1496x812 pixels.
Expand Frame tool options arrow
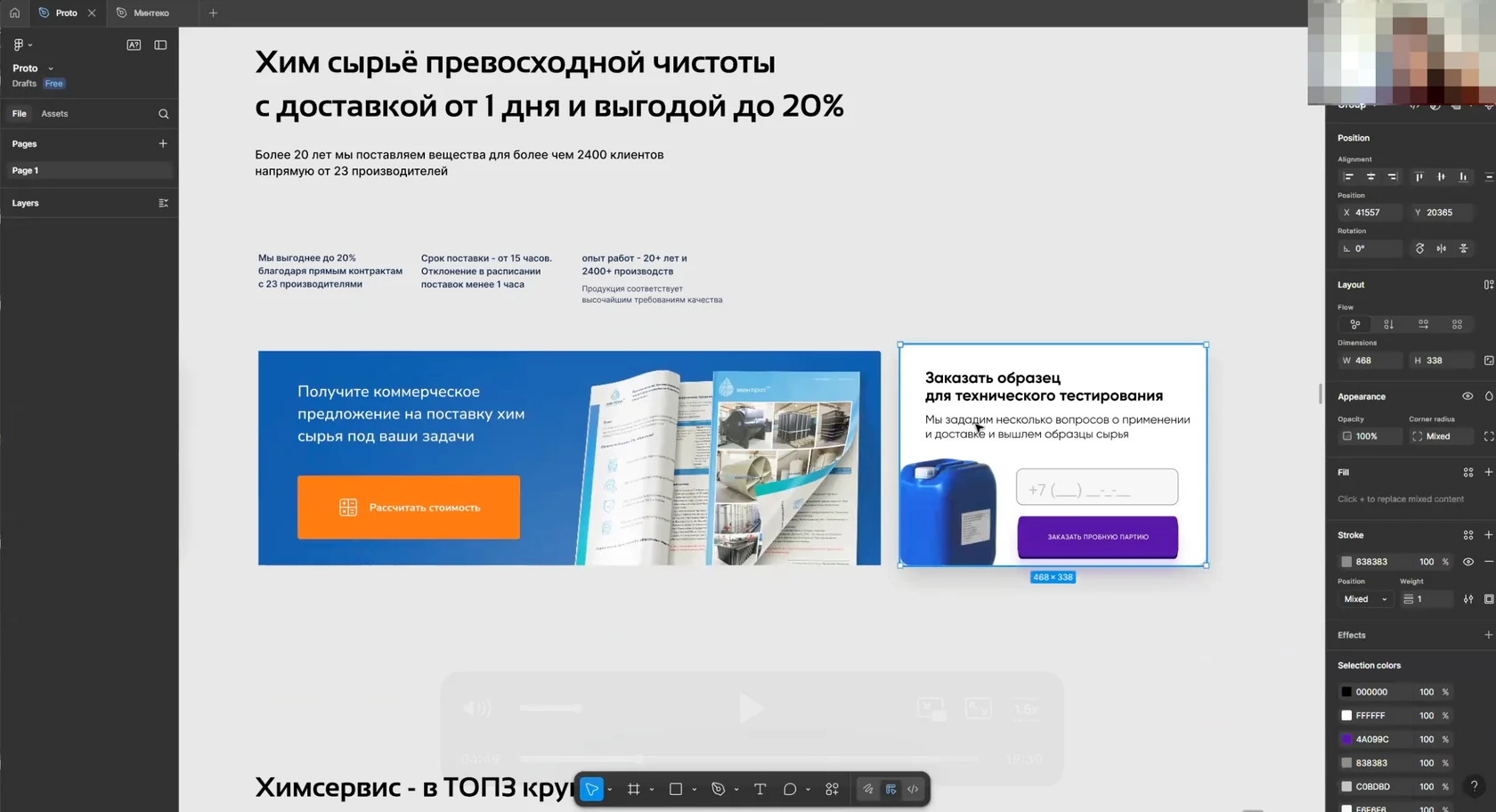(x=652, y=790)
